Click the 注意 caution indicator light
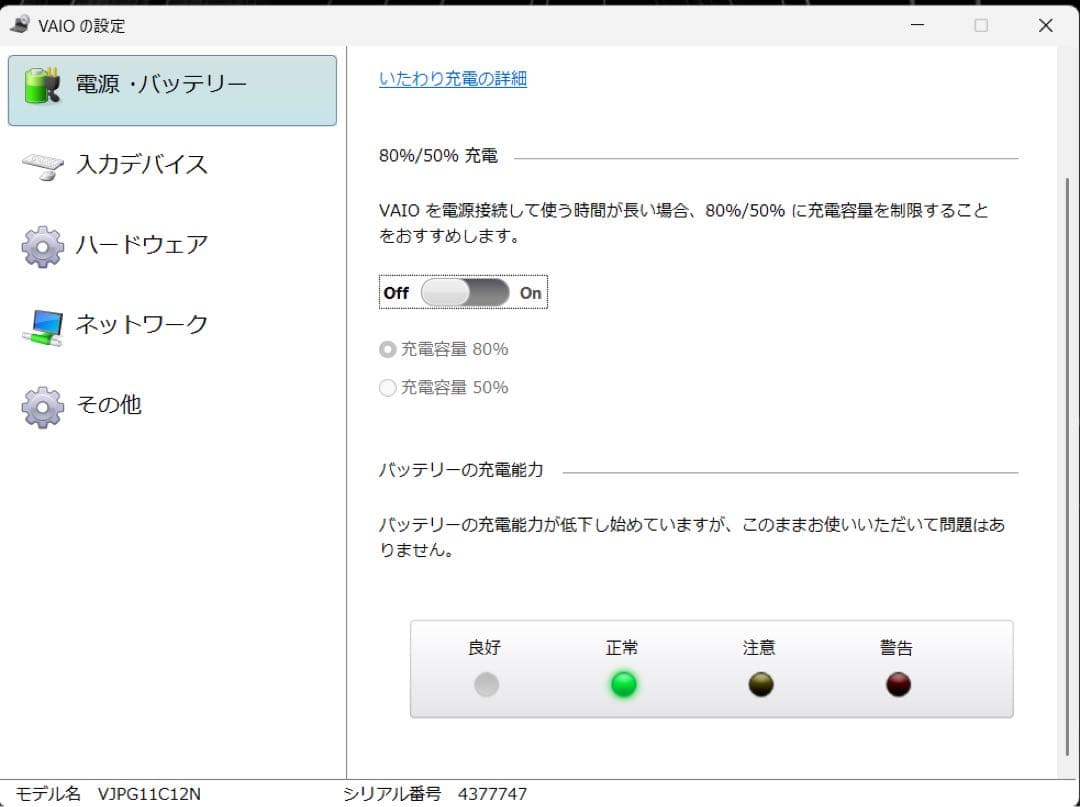 760,684
